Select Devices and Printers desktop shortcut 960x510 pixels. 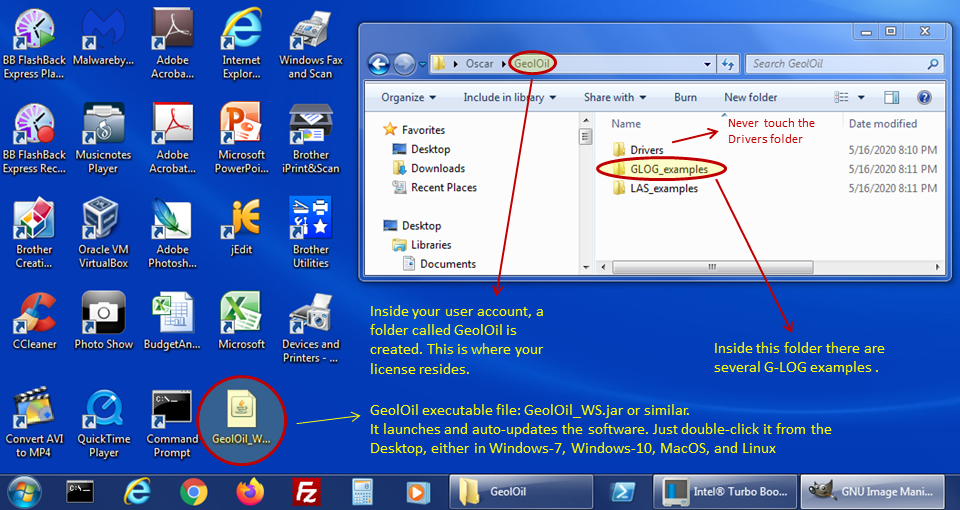click(x=310, y=328)
